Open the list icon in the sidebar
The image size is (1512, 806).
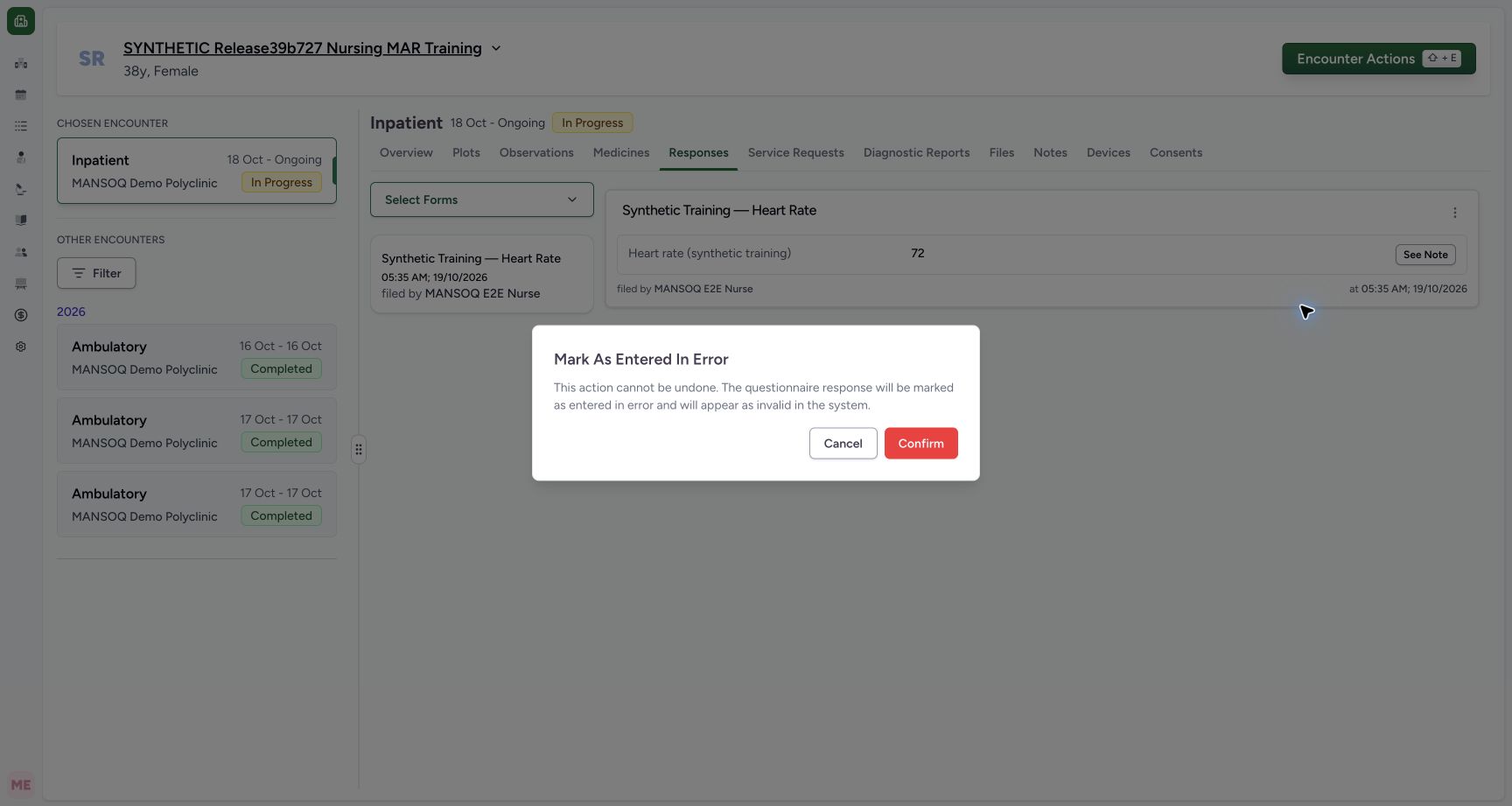[21, 126]
